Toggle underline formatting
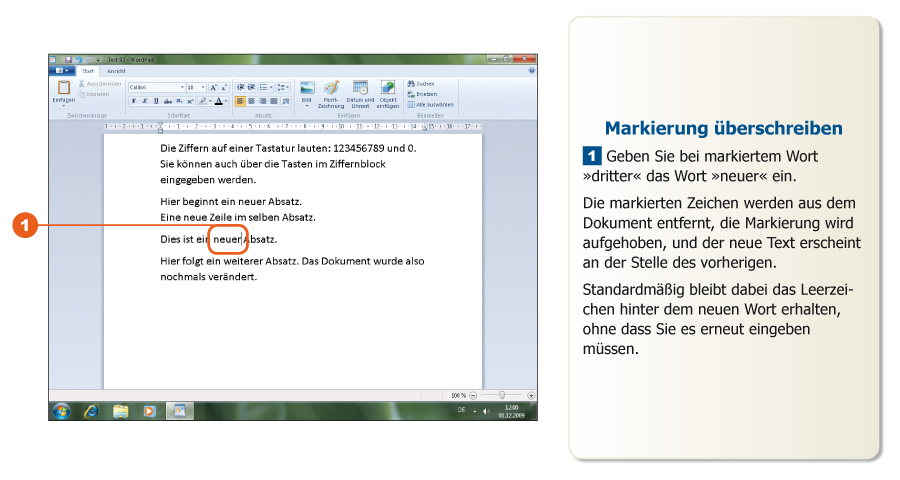The width and height of the screenshot is (900, 480). [155, 101]
